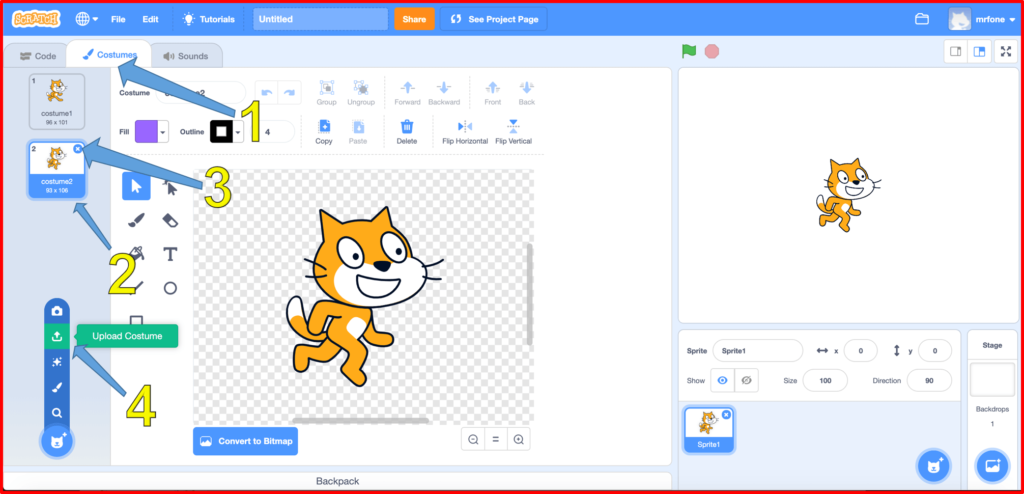Delete costume2 using its x button
This screenshot has height=494, width=1024.
coord(78,149)
